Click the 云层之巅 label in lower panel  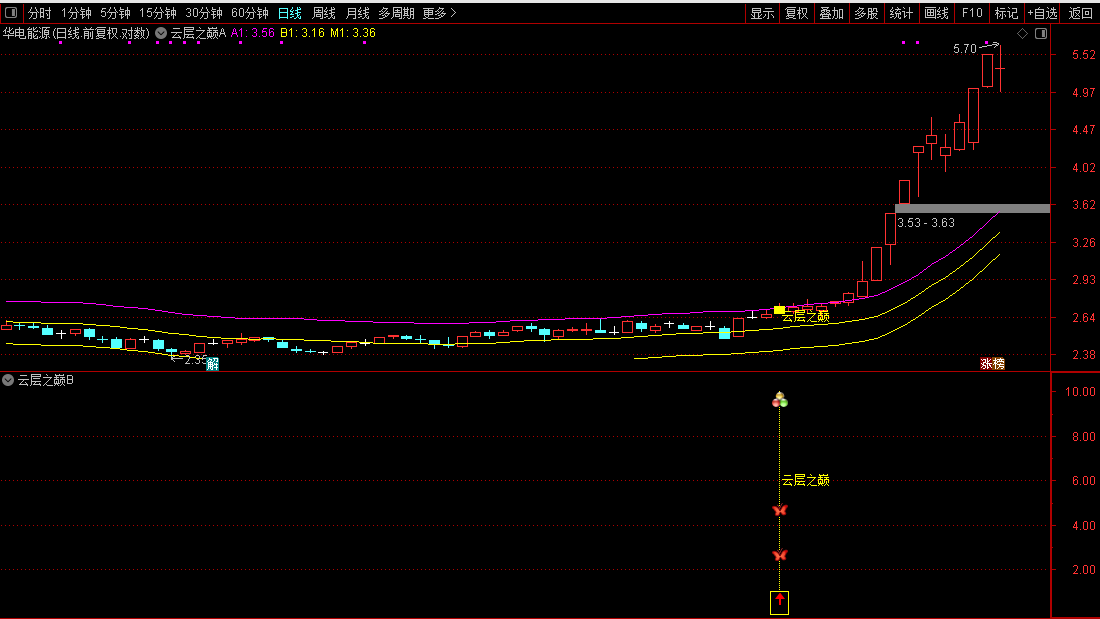[805, 480]
